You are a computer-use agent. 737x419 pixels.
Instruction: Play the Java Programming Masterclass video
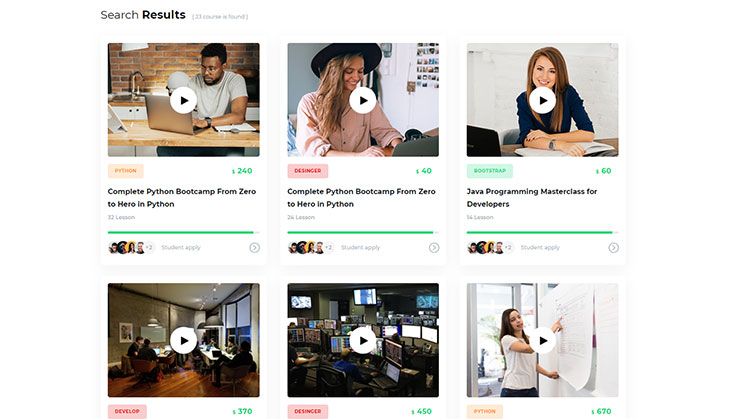coord(542,100)
